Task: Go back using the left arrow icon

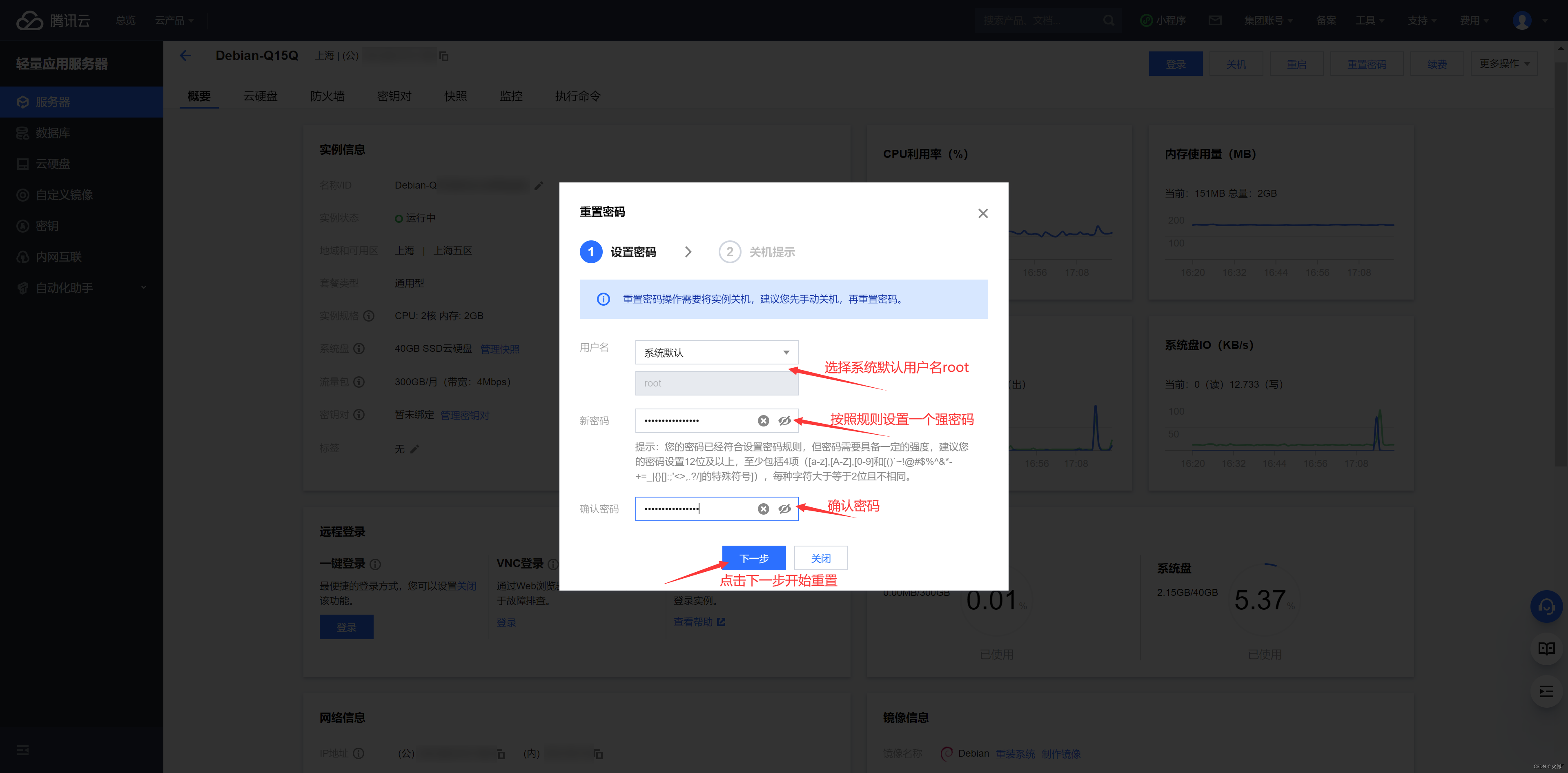Action: point(186,56)
